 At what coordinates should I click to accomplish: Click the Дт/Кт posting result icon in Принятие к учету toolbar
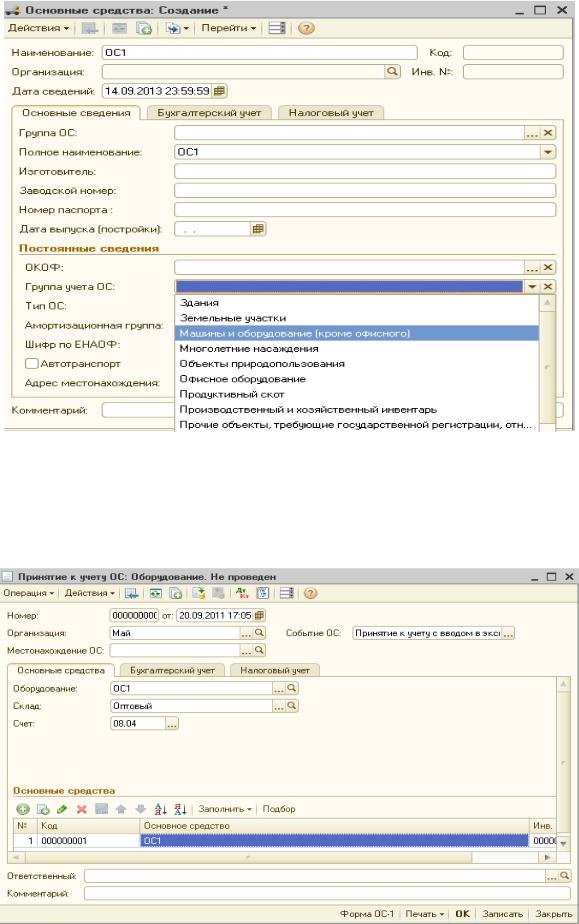242,593
